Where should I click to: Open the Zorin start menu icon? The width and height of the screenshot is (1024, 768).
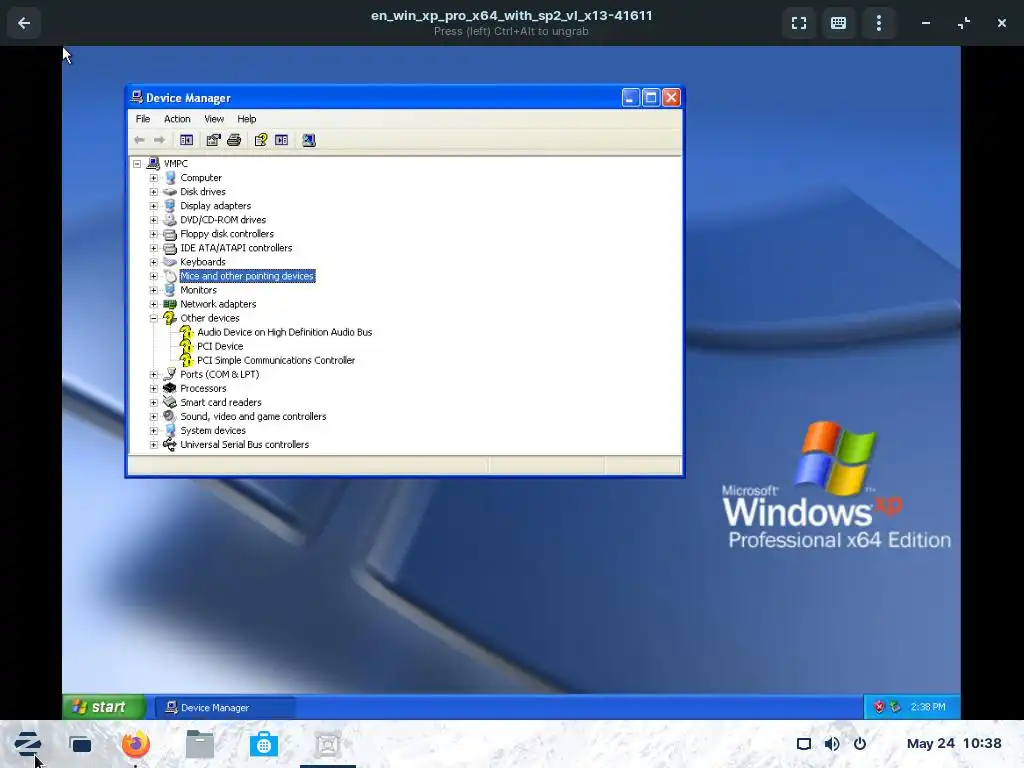27,744
